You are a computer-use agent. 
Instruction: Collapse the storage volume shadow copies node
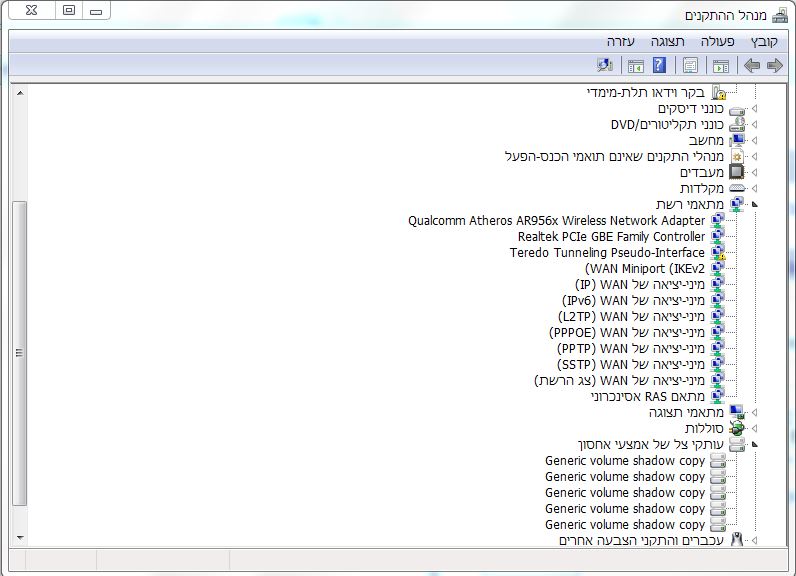point(755,445)
